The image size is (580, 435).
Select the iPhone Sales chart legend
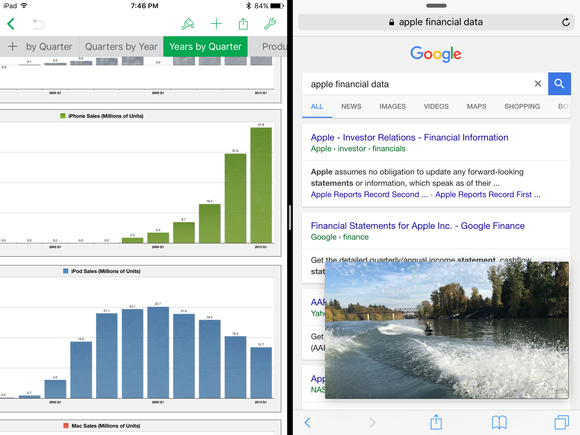pyautogui.click(x=102, y=116)
